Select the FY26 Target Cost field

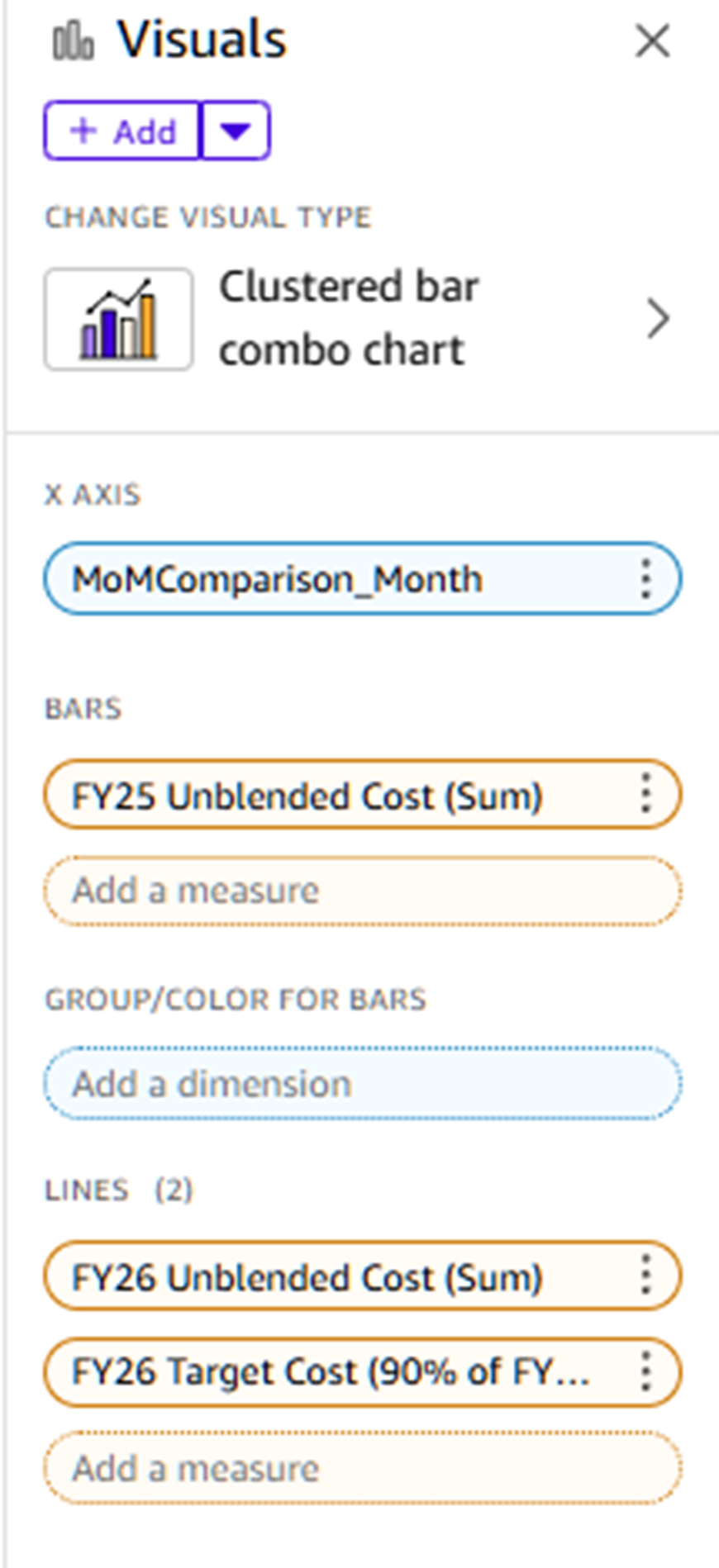pos(331,1372)
